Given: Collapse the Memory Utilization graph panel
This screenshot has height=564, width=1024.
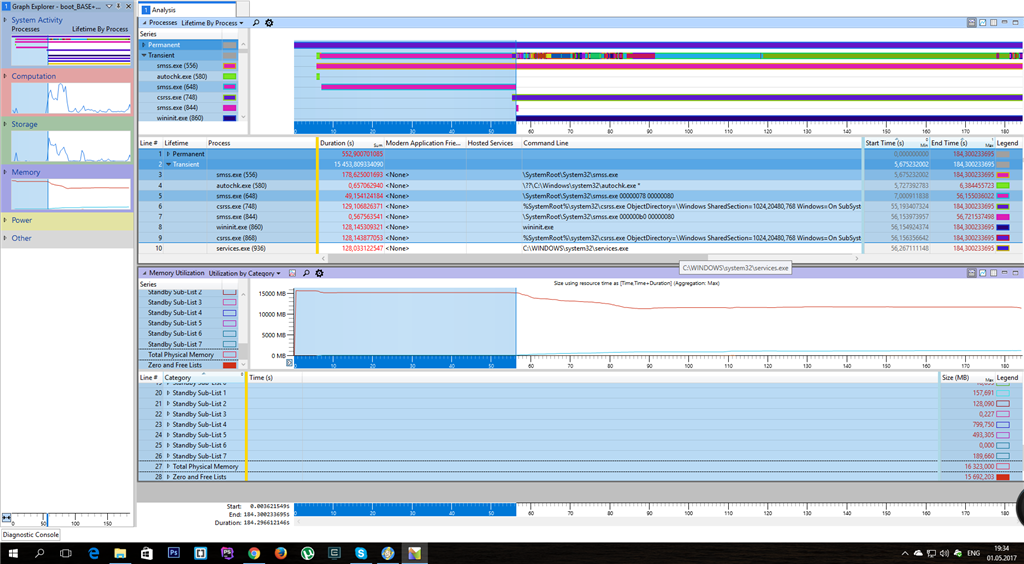Looking at the screenshot, I should pos(144,273).
